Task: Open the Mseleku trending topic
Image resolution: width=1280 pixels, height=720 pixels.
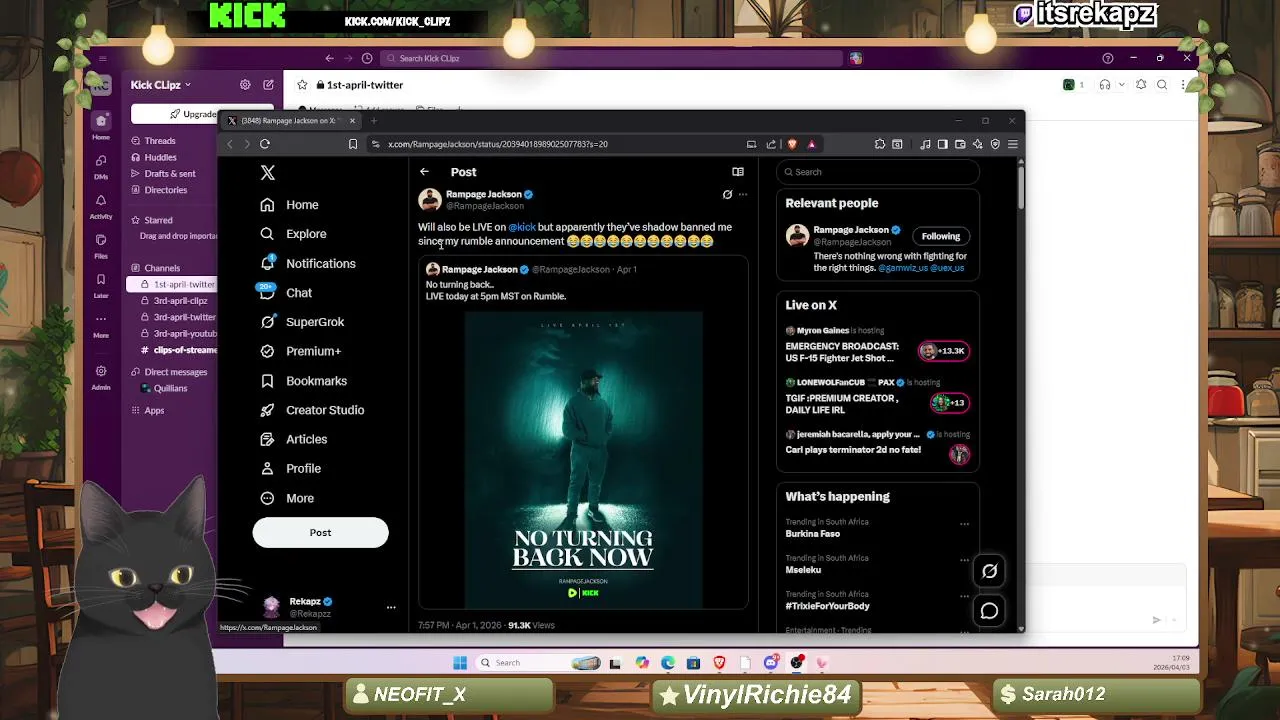Action: tap(803, 570)
